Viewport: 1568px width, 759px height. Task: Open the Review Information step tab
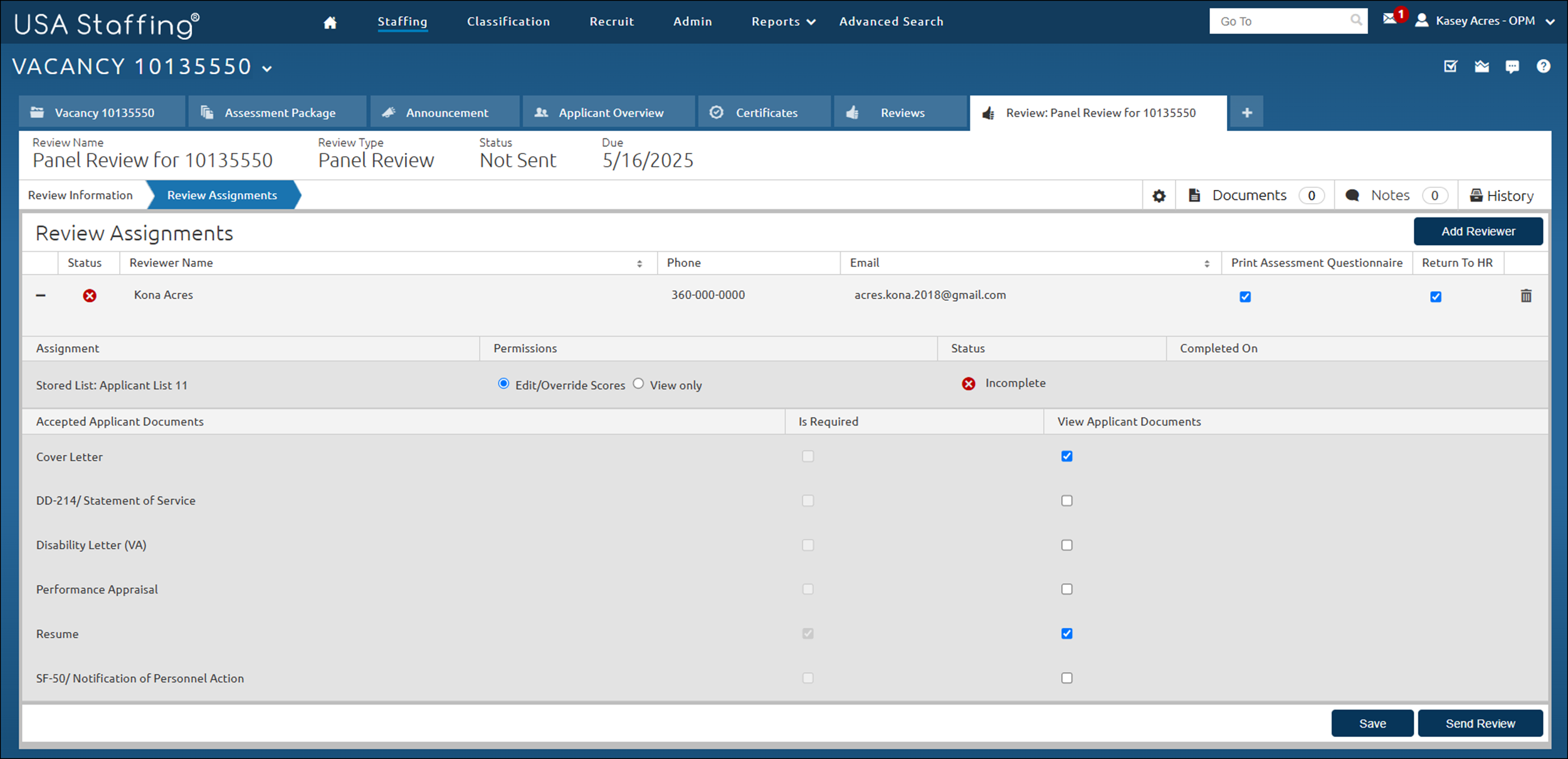coord(80,196)
